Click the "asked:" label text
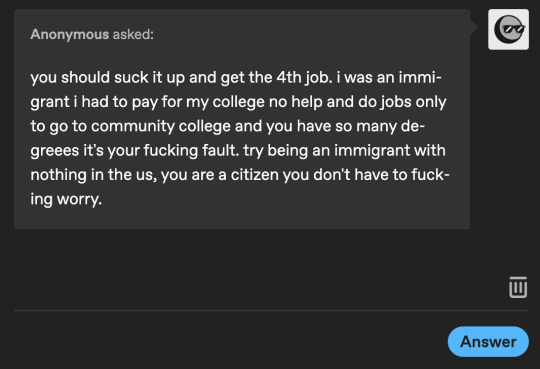This screenshot has width=540, height=369. click(133, 34)
